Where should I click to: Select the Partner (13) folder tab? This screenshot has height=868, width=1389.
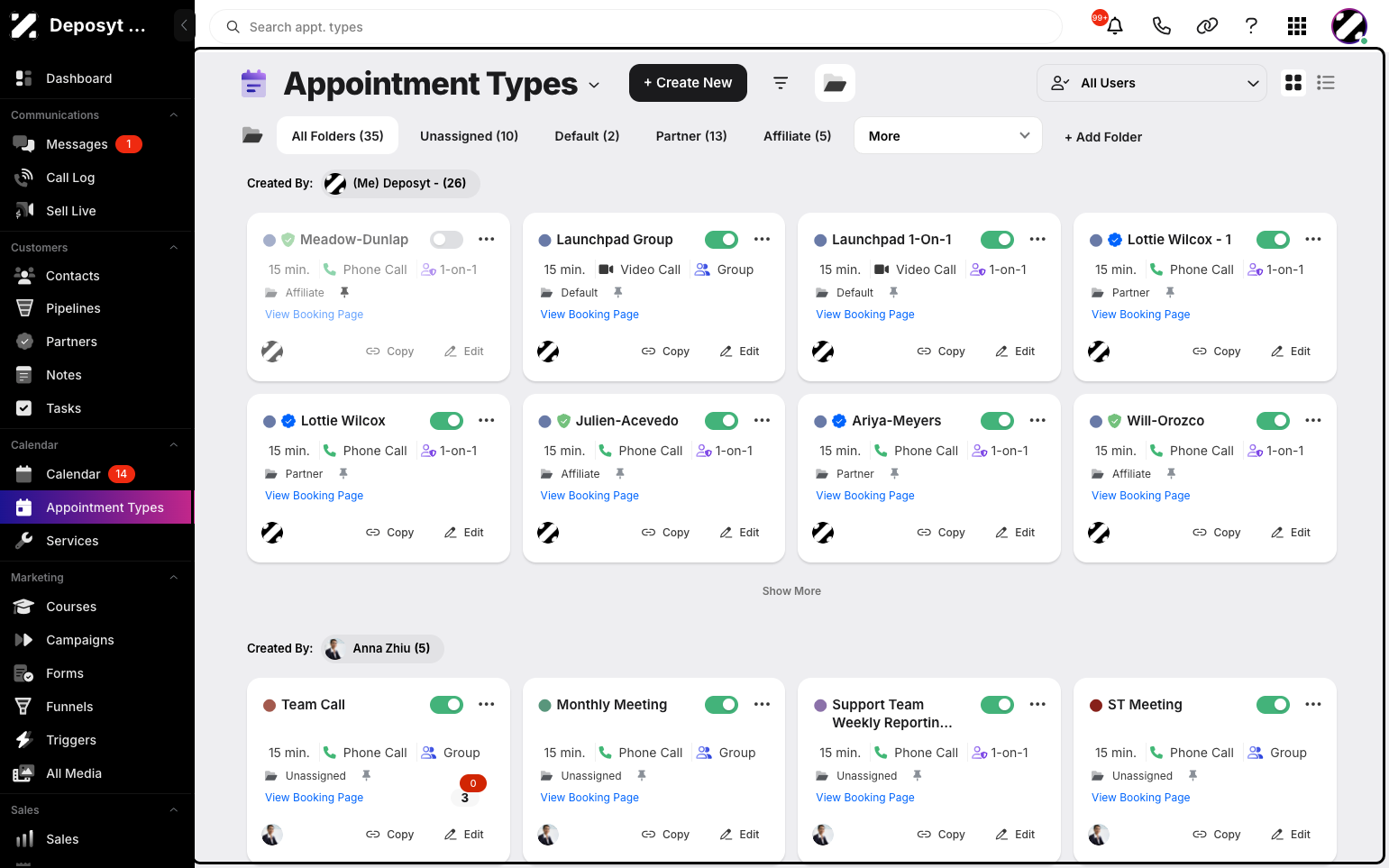pyautogui.click(x=691, y=136)
